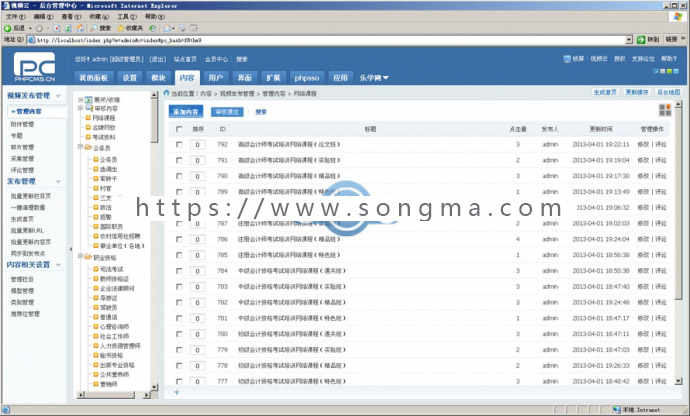Viewport: 690px width, 416px height.
Task: Check the checkbox for row ID 779
Action: [179, 350]
